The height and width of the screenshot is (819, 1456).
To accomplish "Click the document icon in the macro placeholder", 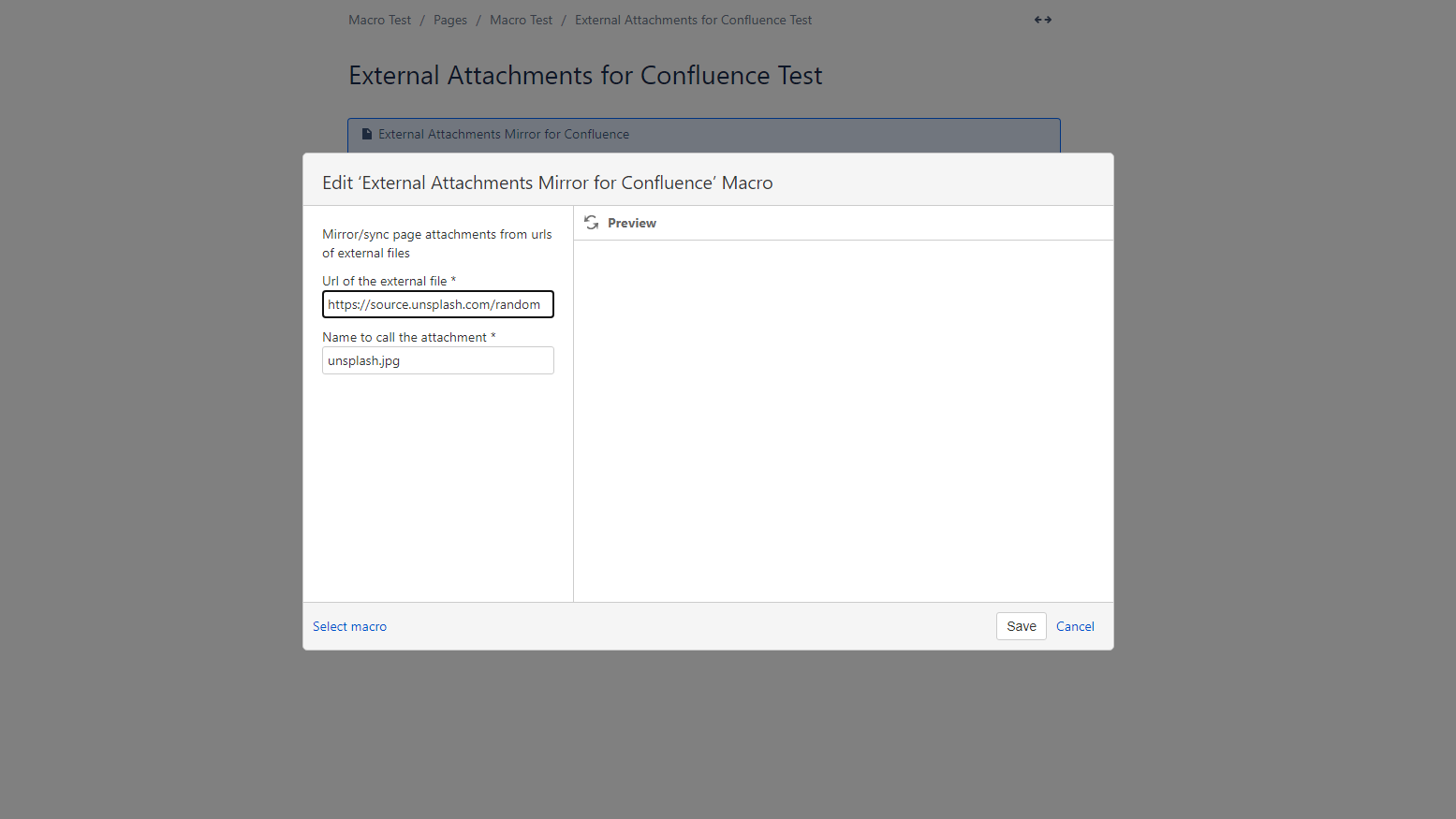I will [367, 134].
